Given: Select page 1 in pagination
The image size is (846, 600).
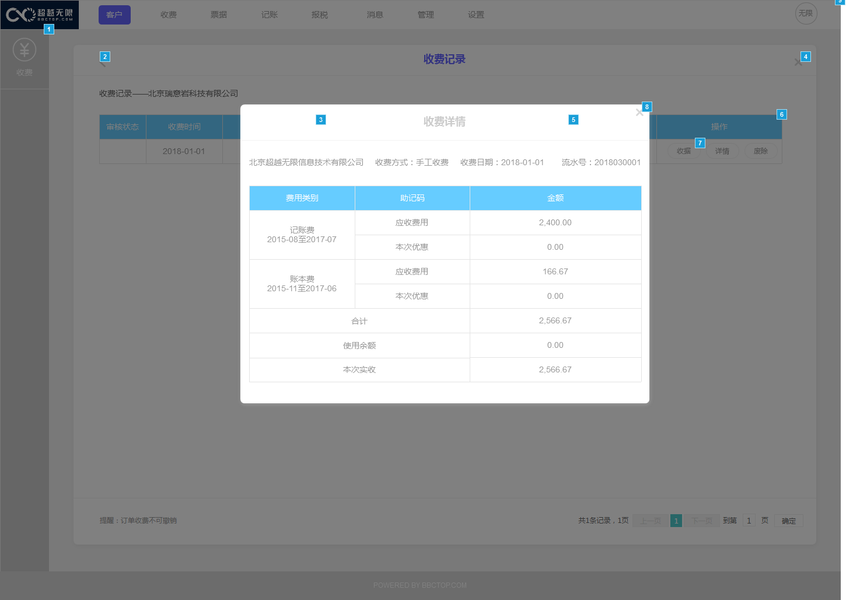Looking at the screenshot, I should click(676, 521).
